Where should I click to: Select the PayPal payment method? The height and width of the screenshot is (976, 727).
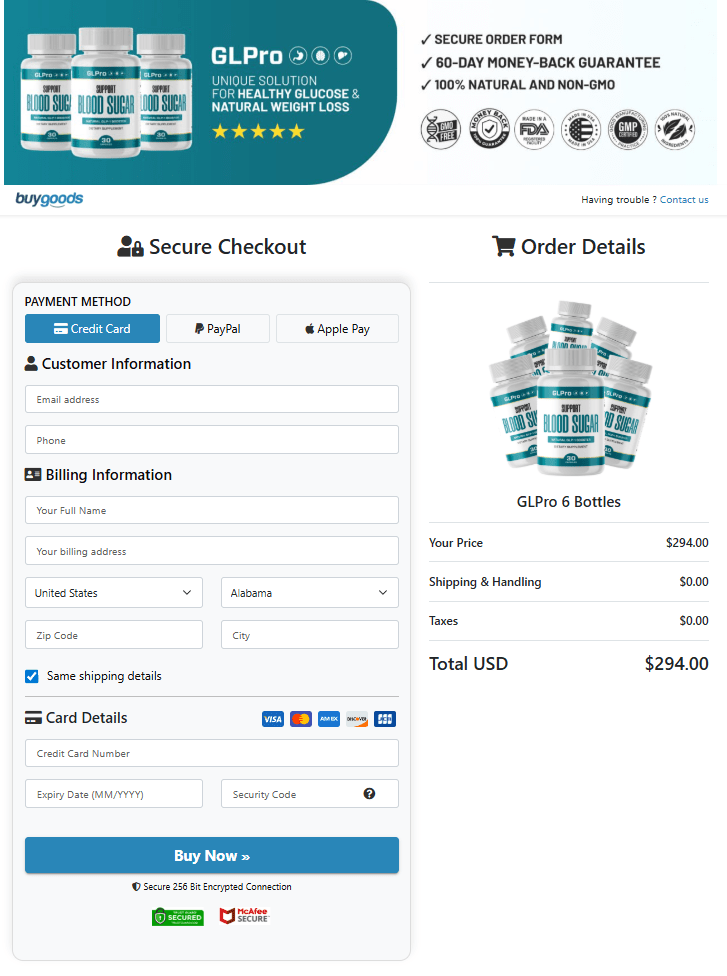point(217,328)
